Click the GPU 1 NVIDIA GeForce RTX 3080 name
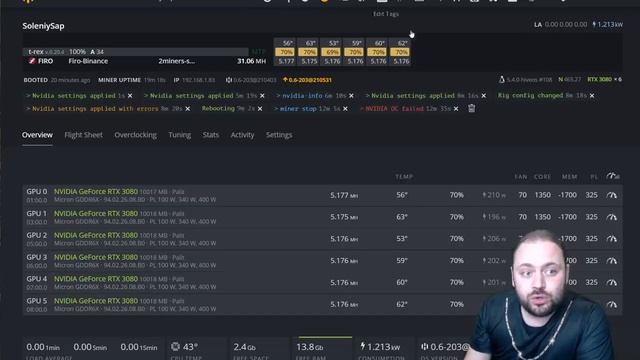This screenshot has width=640, height=360. pyautogui.click(x=96, y=213)
